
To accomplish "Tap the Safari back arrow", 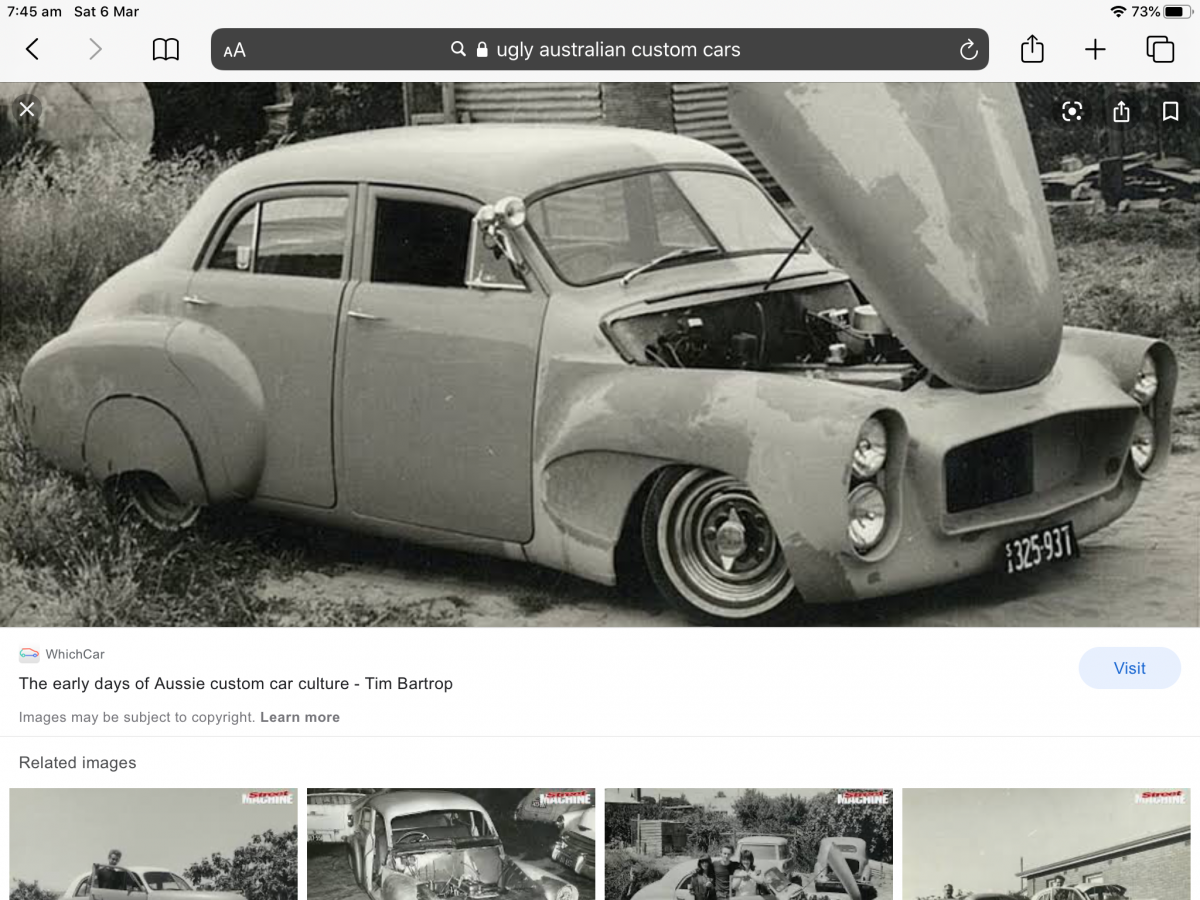I will point(32,49).
